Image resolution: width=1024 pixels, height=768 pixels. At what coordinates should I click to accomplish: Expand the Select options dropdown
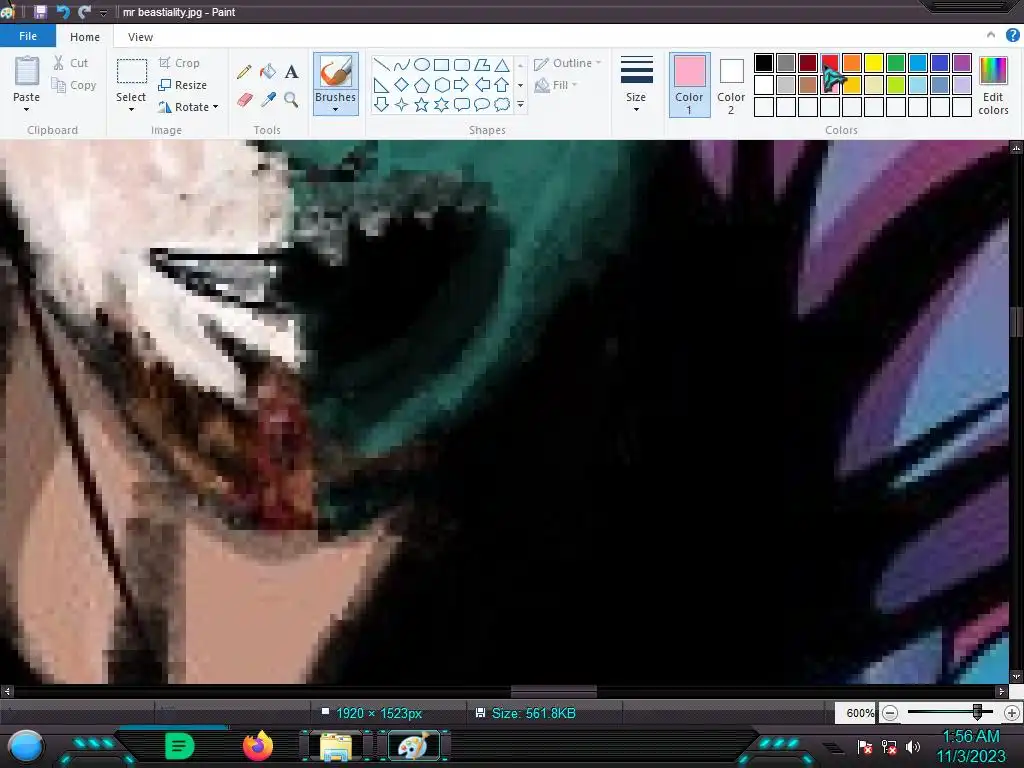[131, 110]
